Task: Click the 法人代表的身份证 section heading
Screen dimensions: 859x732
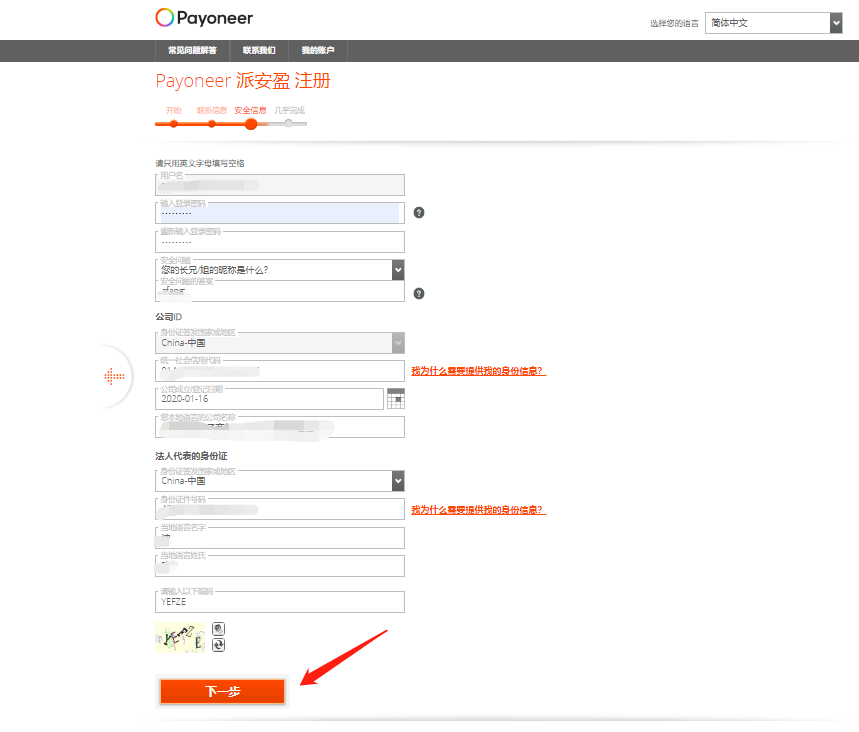Action: pyautogui.click(x=191, y=456)
